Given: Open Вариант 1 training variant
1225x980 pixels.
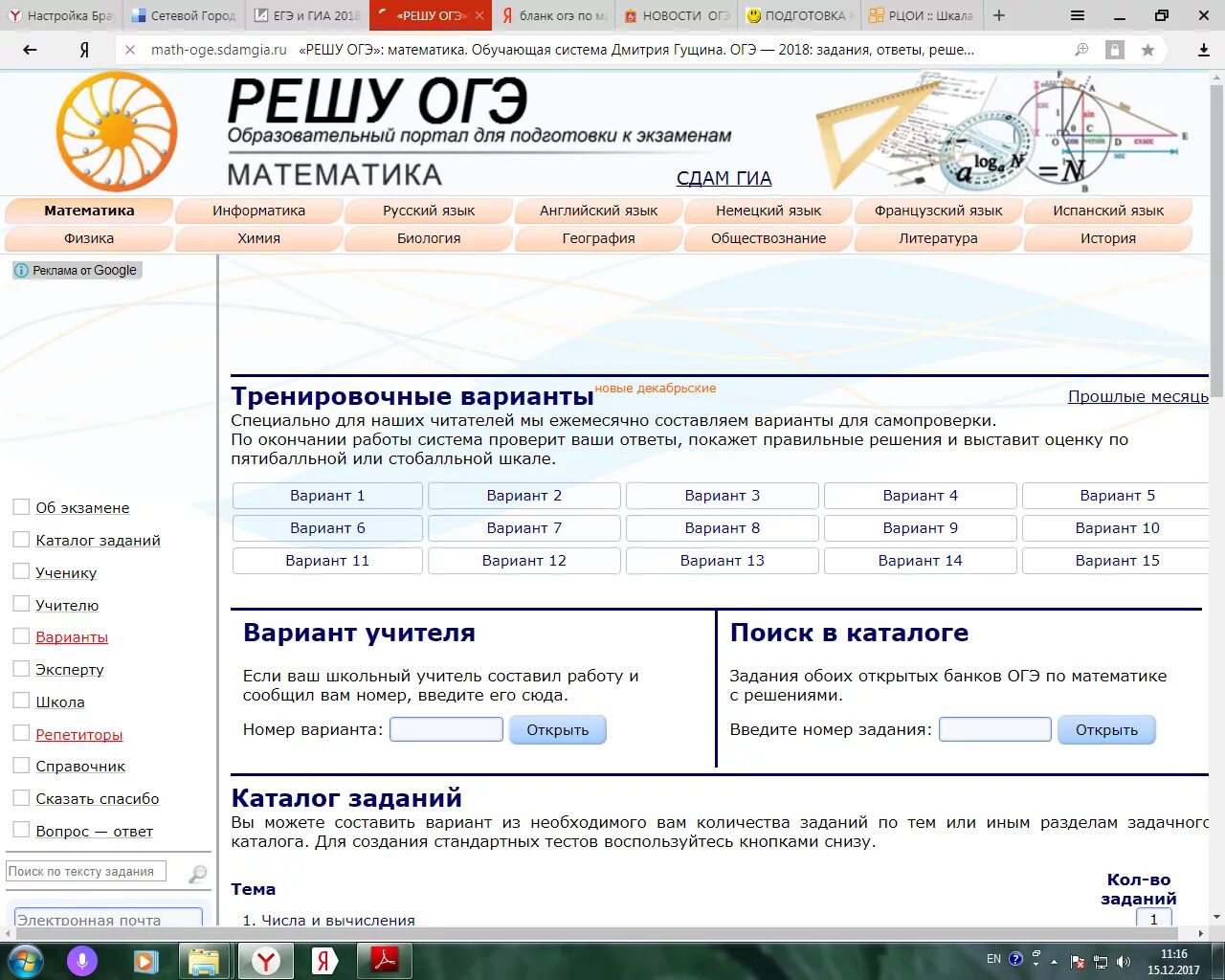Looking at the screenshot, I should coord(327,496).
